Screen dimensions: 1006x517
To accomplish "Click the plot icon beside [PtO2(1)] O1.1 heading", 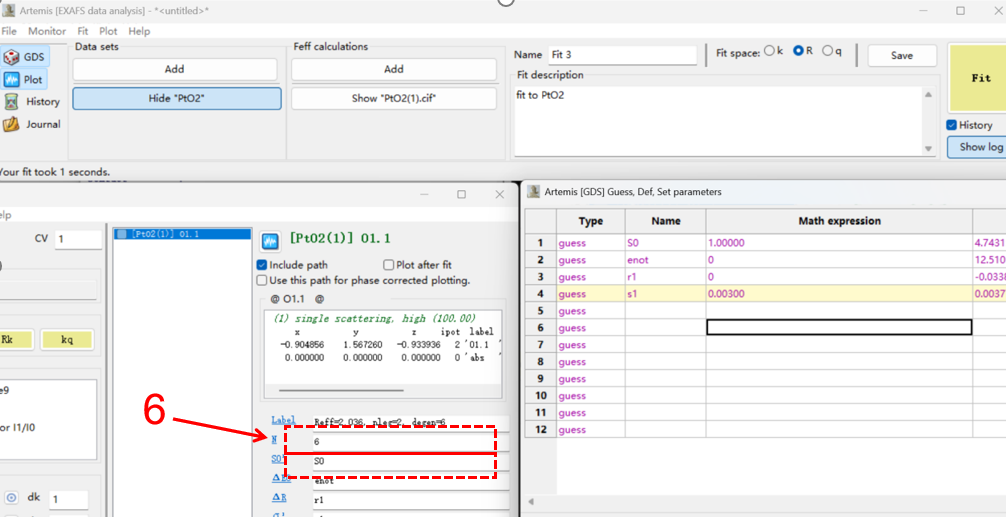I will [x=269, y=241].
